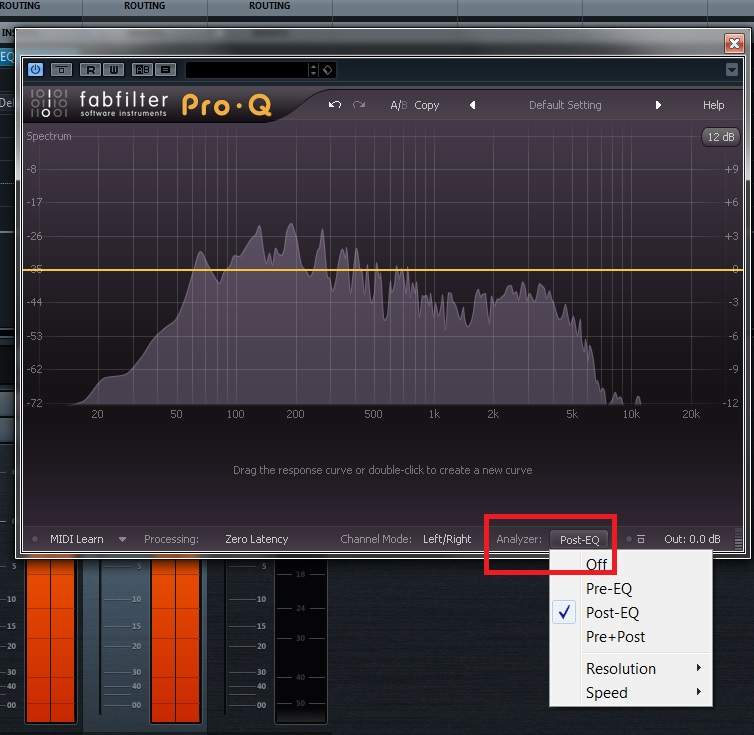
Task: Open the Help menu
Action: click(713, 105)
